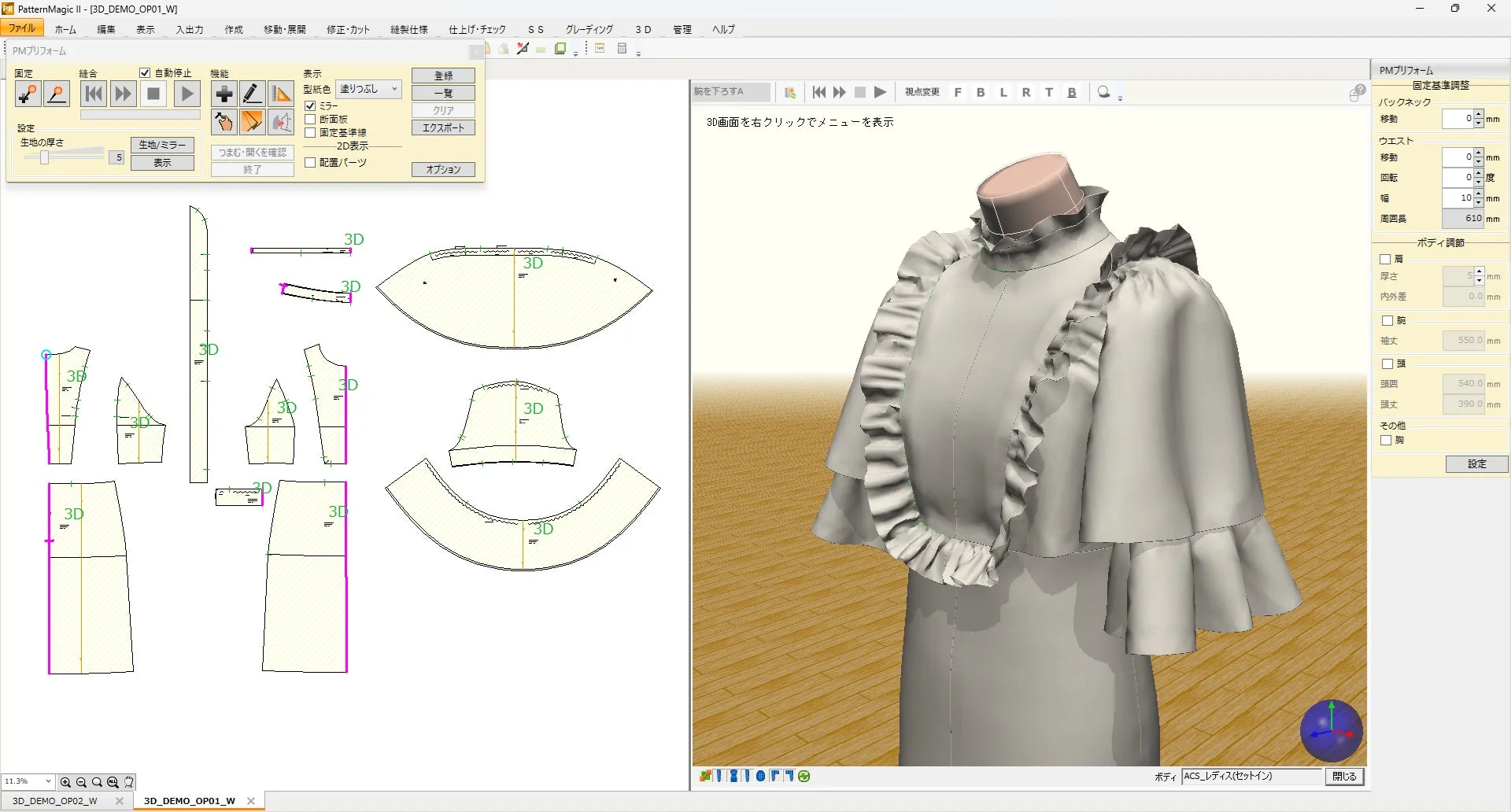Select the pin fixing tool in 固定 group

coord(28,94)
